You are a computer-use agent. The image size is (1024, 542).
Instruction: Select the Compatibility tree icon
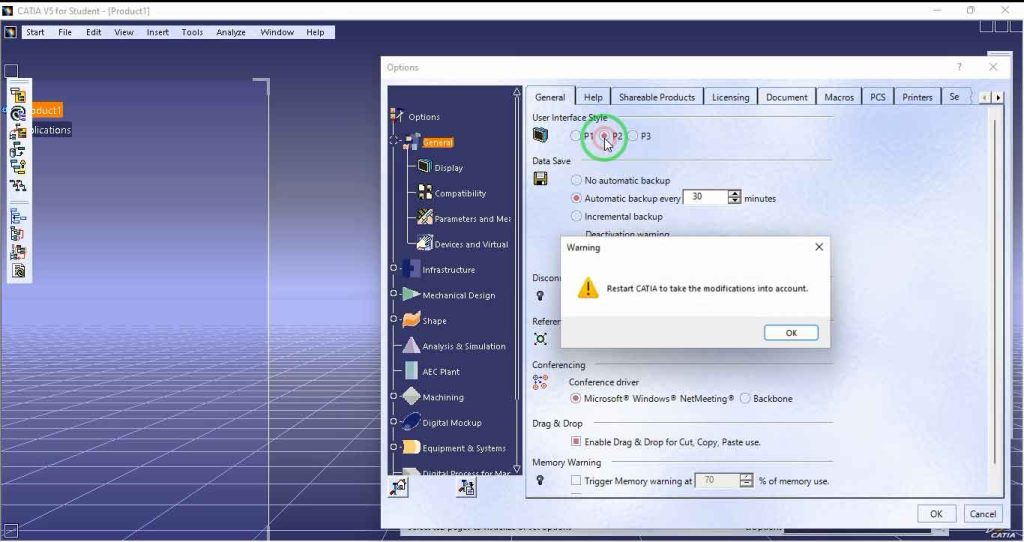tap(424, 193)
